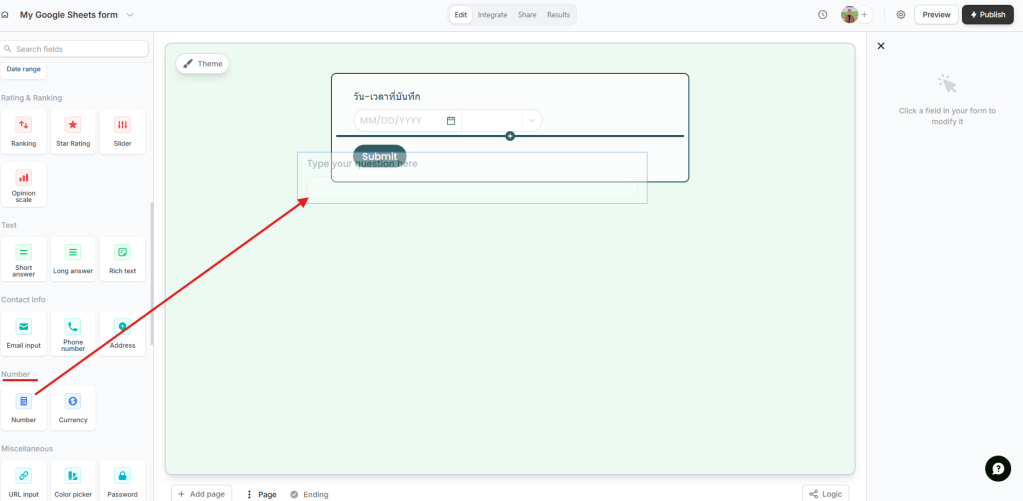Switch to the Results tab
1023x501 pixels.
coord(558,15)
